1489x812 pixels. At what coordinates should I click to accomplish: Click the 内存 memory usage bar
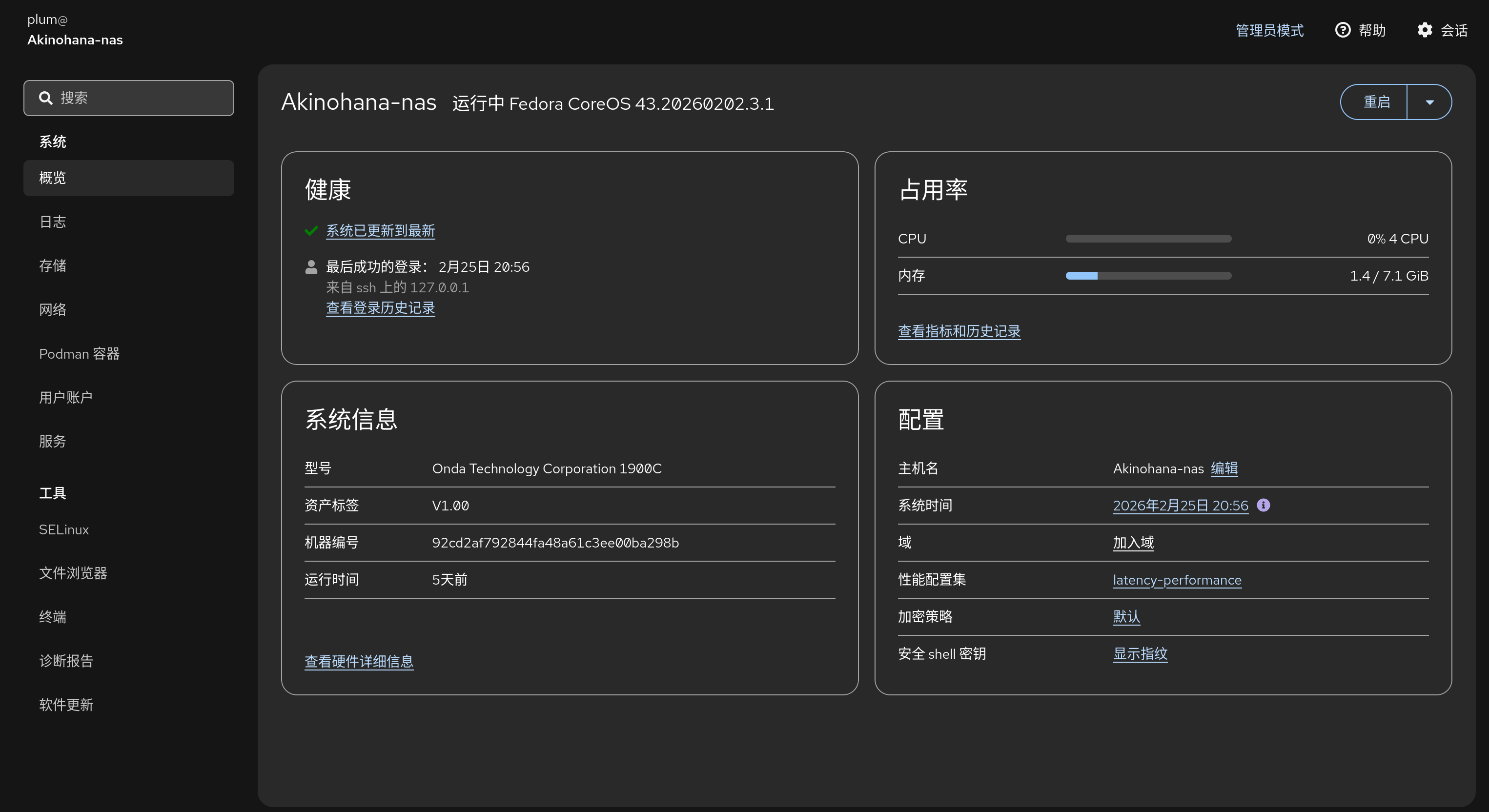(1147, 276)
